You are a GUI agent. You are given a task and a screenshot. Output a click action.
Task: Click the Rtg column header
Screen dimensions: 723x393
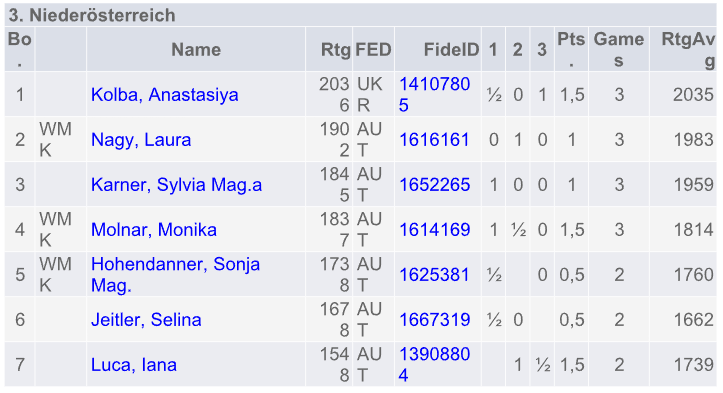click(336, 49)
